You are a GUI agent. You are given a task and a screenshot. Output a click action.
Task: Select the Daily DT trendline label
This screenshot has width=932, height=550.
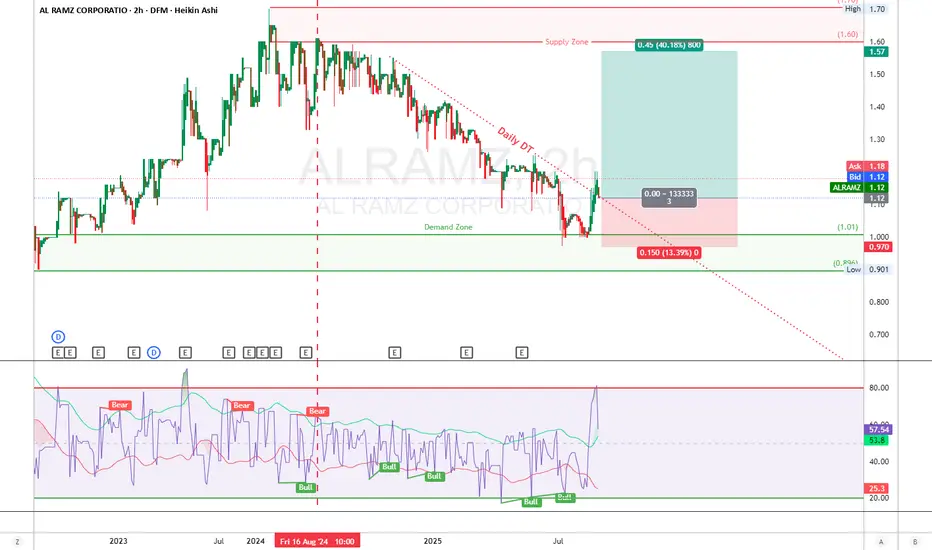[x=515, y=139]
